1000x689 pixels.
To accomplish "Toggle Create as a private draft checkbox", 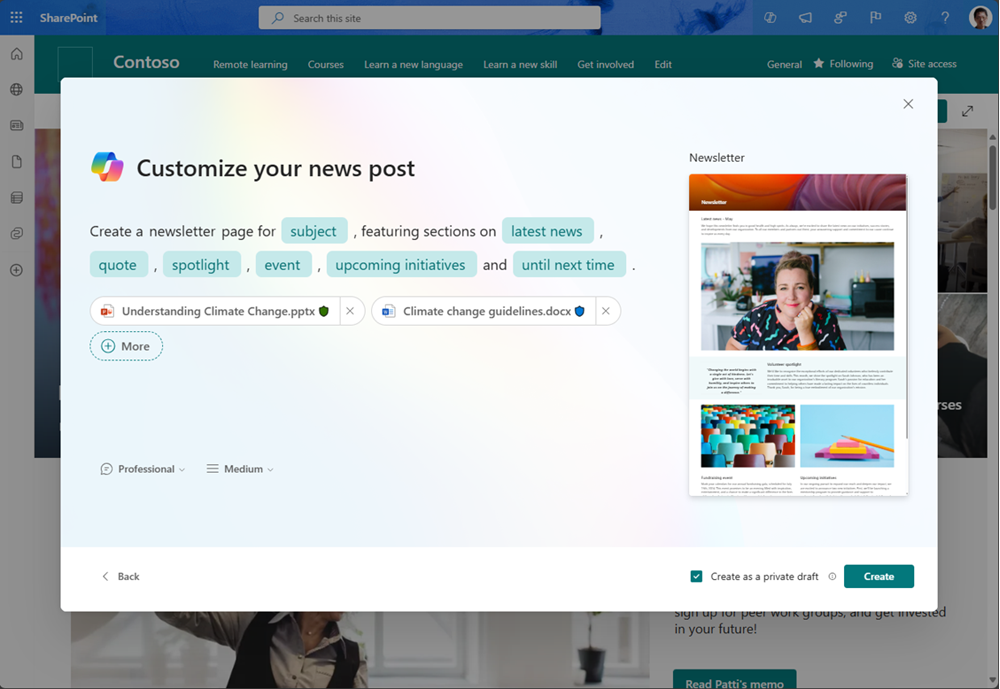I will tap(696, 577).
